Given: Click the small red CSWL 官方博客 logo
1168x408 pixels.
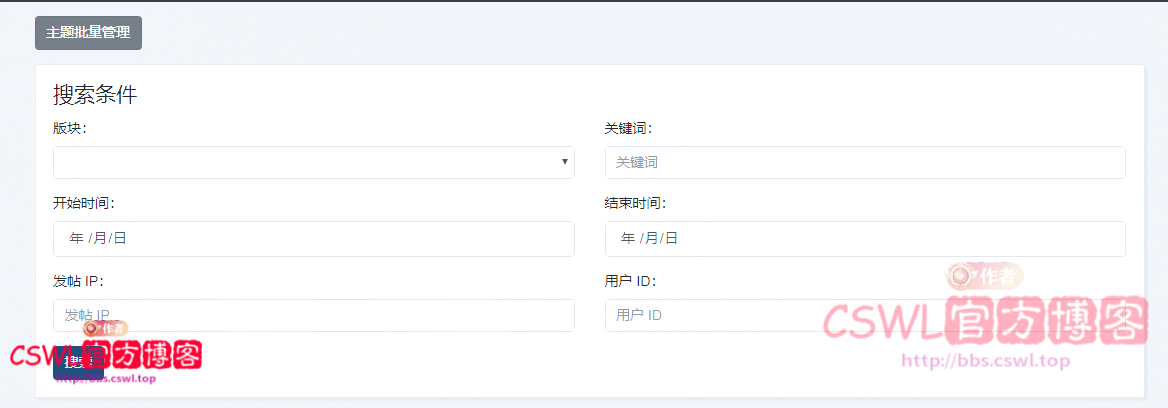Looking at the screenshot, I should coord(105,355).
